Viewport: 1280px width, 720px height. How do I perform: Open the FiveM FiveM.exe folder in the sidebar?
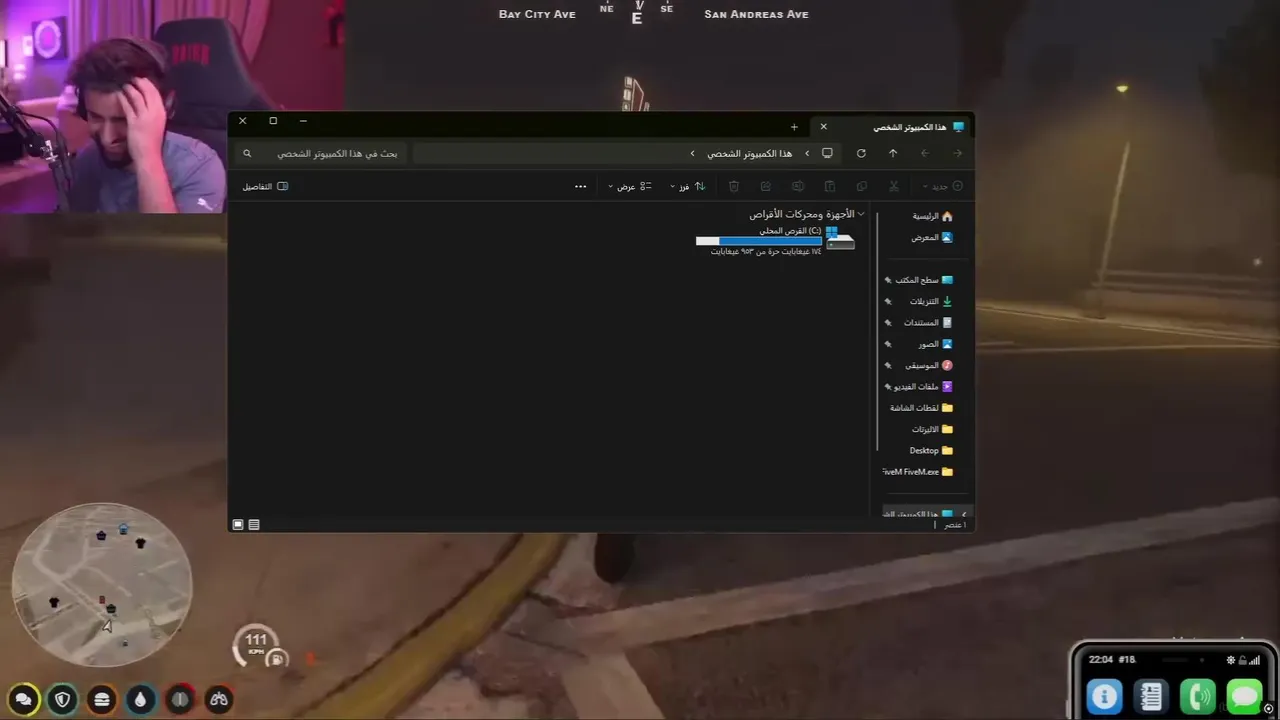[918, 472]
